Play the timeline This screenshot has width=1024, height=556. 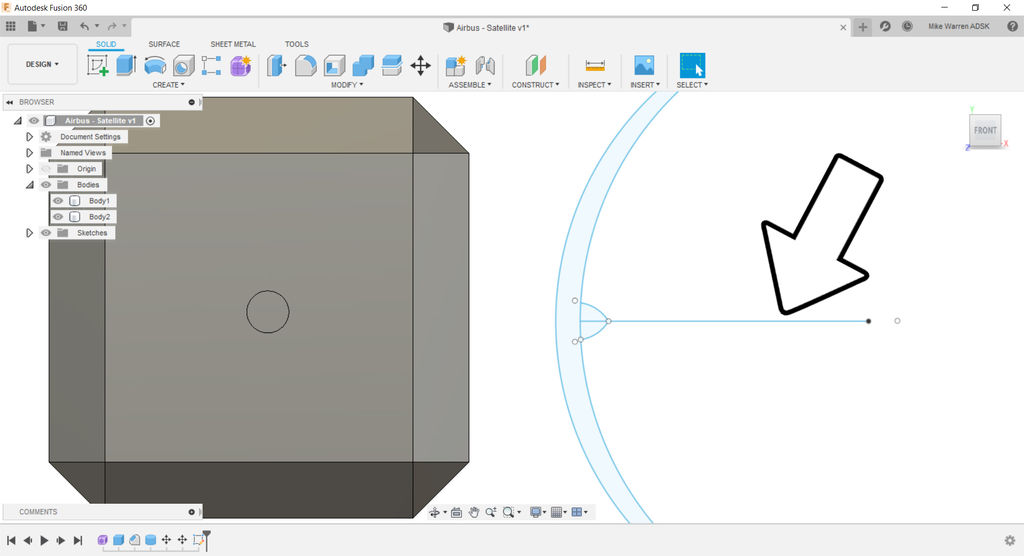point(44,540)
